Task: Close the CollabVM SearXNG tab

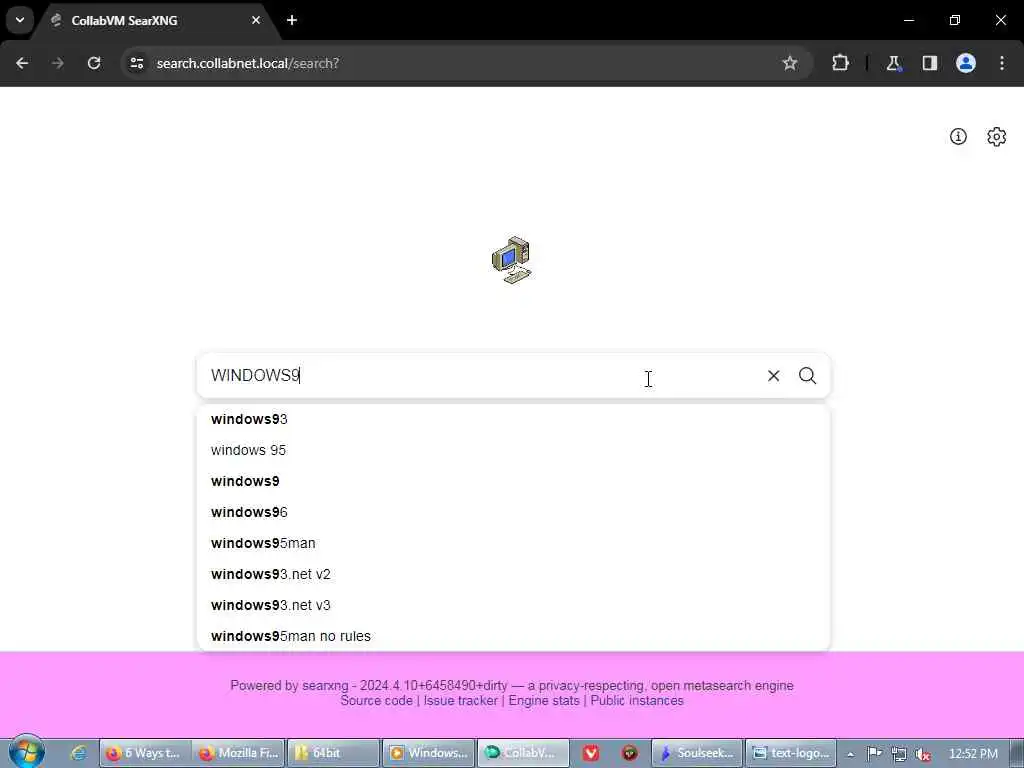Action: [x=256, y=20]
